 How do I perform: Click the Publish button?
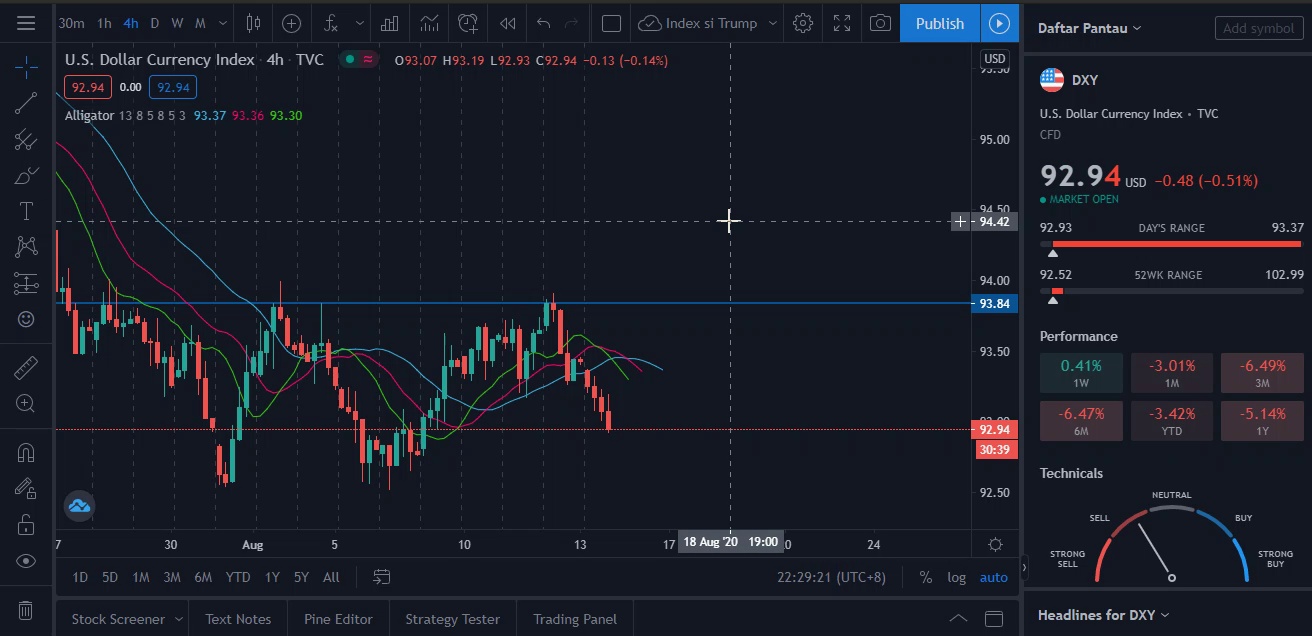(x=940, y=23)
